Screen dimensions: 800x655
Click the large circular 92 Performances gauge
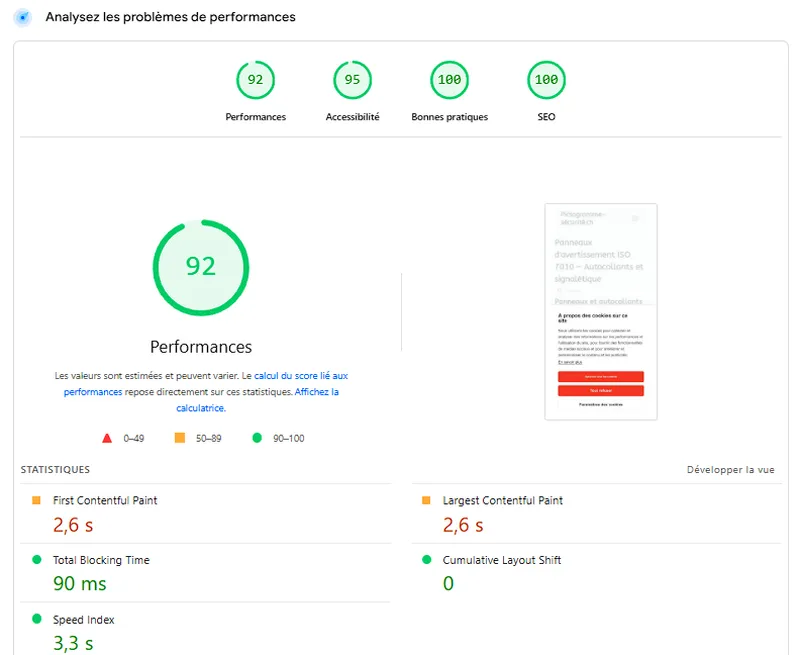tap(200, 267)
